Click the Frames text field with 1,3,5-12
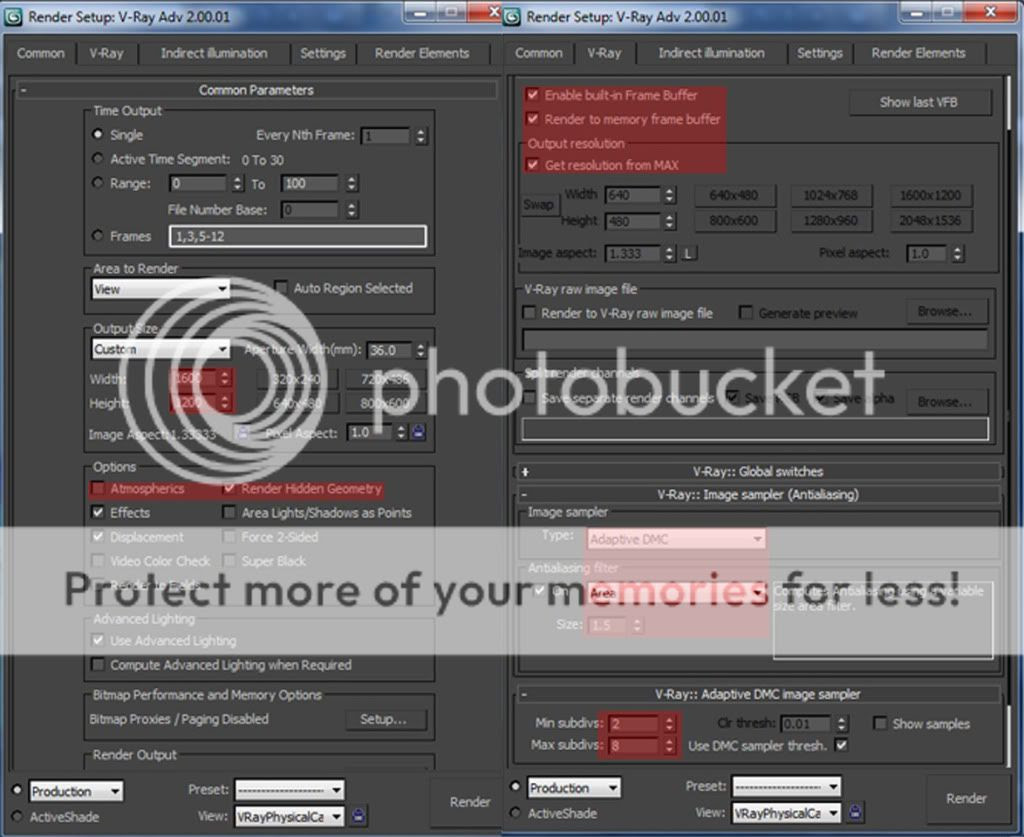Image resolution: width=1024 pixels, height=837 pixels. click(x=298, y=236)
